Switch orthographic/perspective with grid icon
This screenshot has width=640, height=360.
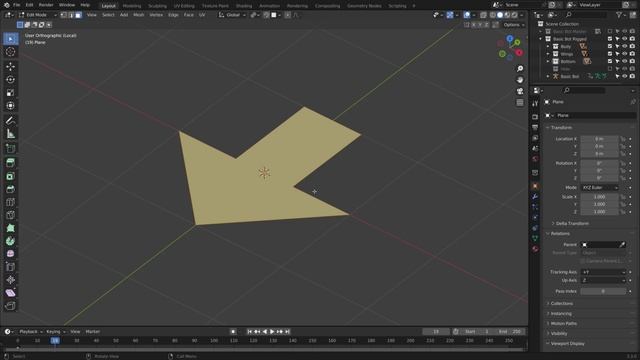[x=520, y=102]
